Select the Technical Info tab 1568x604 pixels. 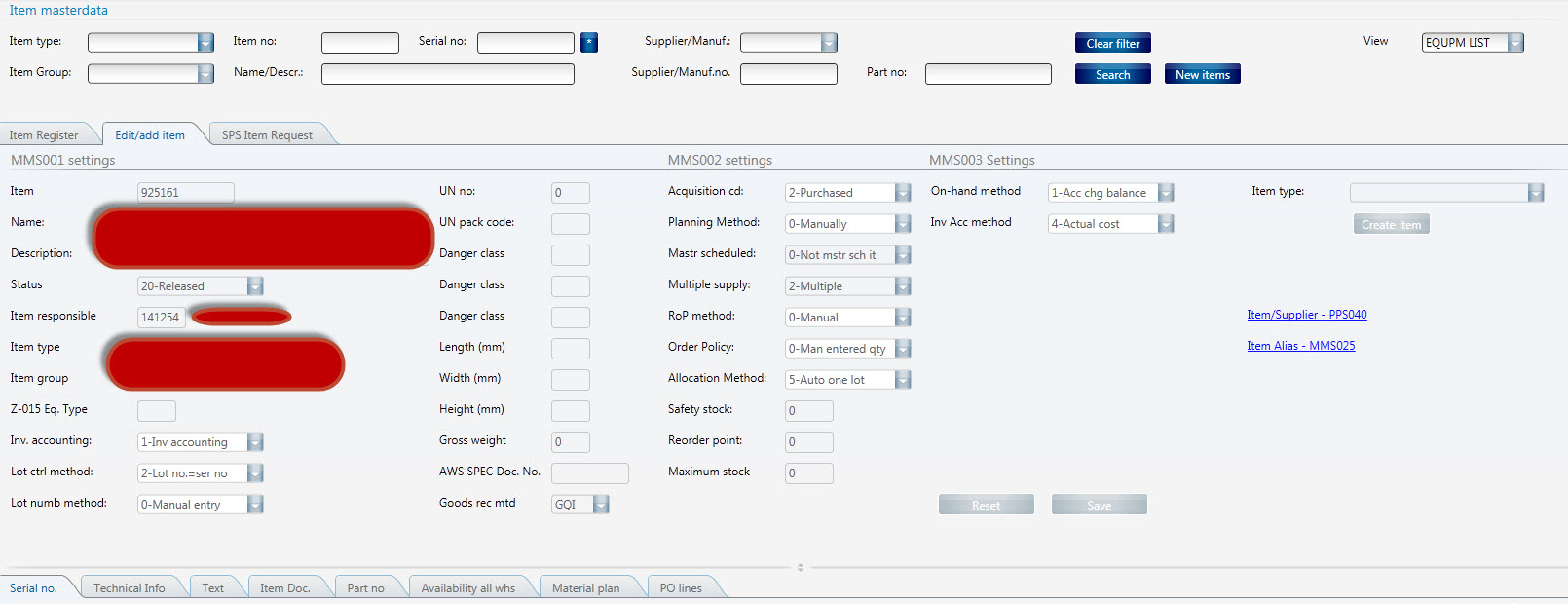130,588
